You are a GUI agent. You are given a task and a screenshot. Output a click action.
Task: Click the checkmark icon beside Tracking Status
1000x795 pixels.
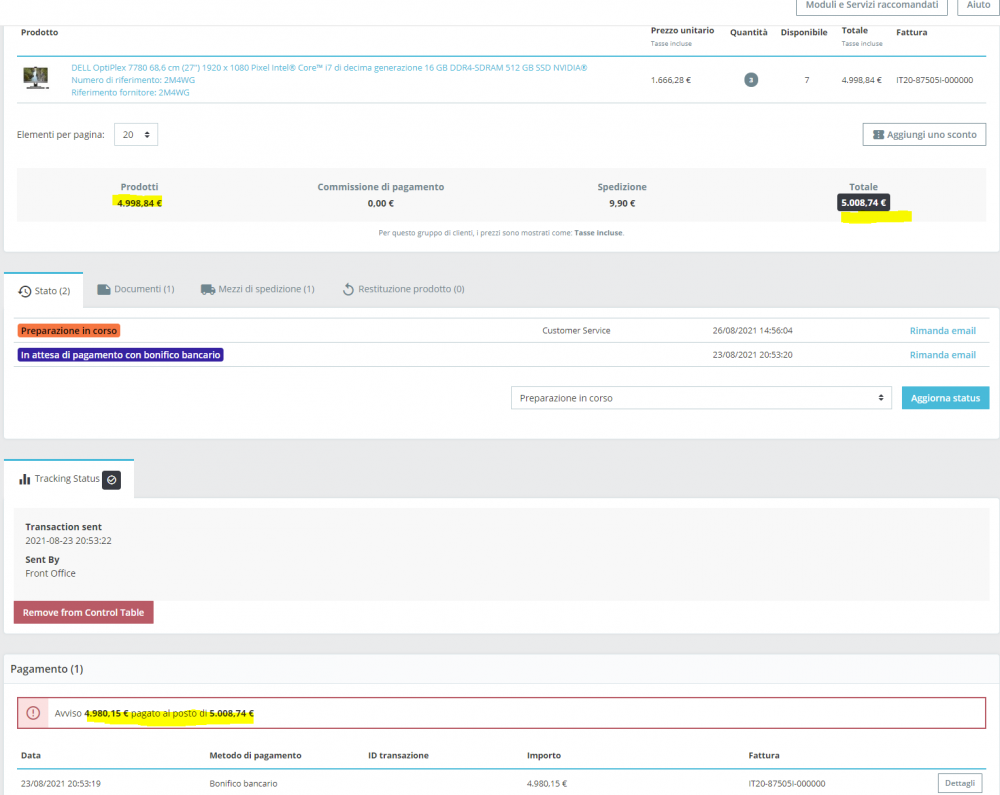(x=112, y=479)
